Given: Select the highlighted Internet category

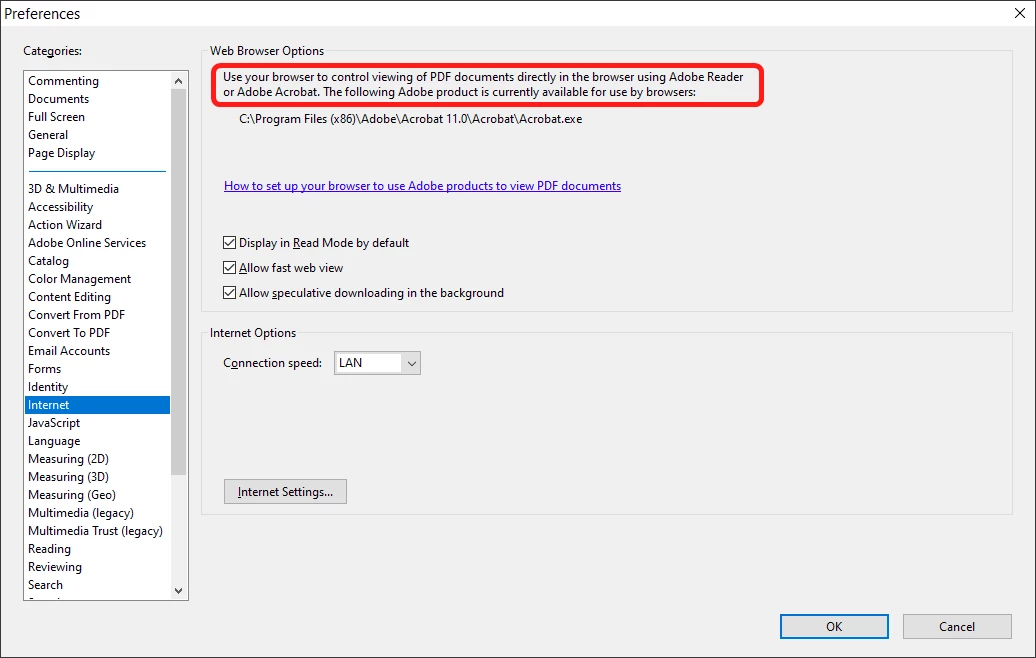Looking at the screenshot, I should pyautogui.click(x=97, y=405).
